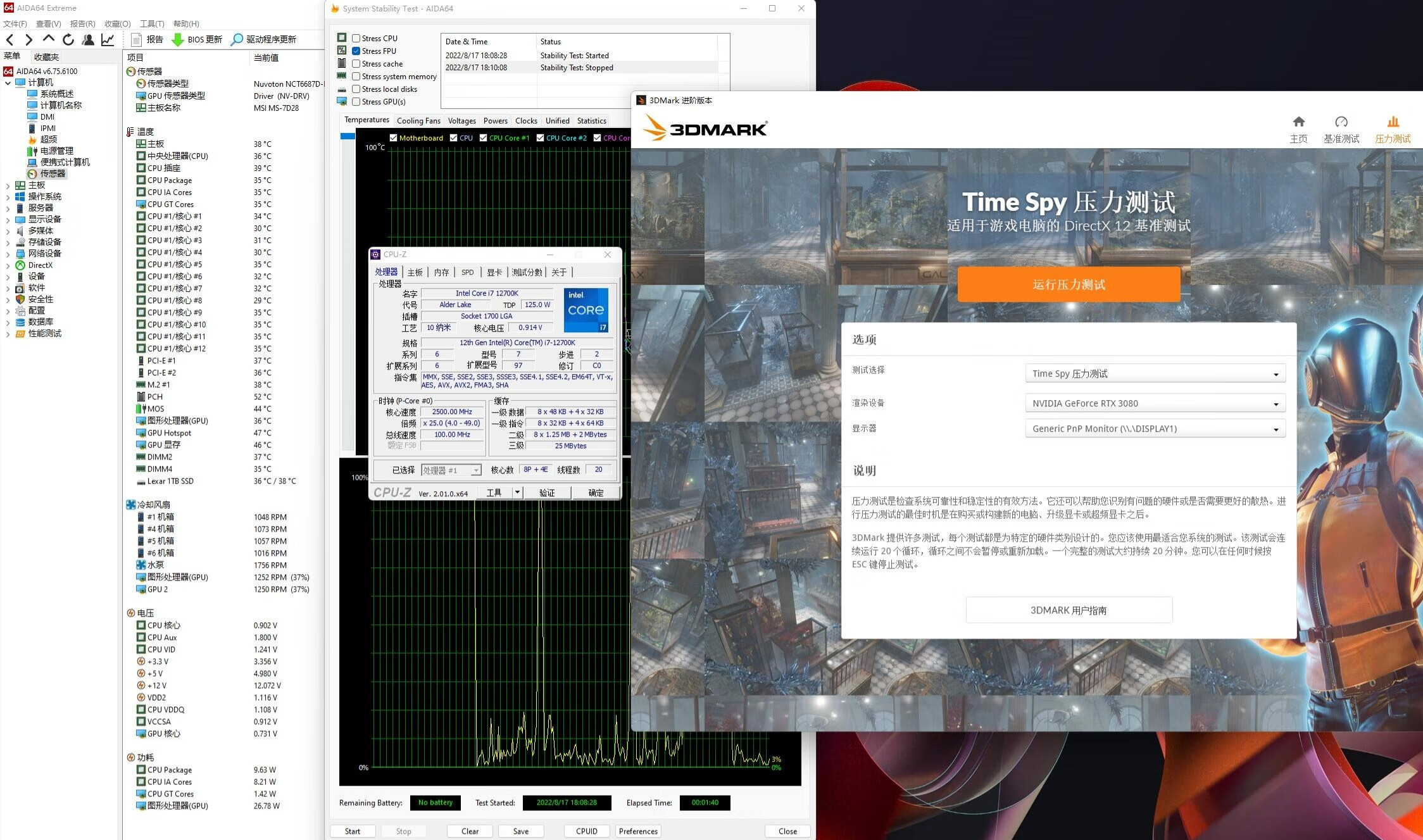Screen dimensions: 1423x840
Task: Open CPU-Z 内存 tab
Action: 441,272
